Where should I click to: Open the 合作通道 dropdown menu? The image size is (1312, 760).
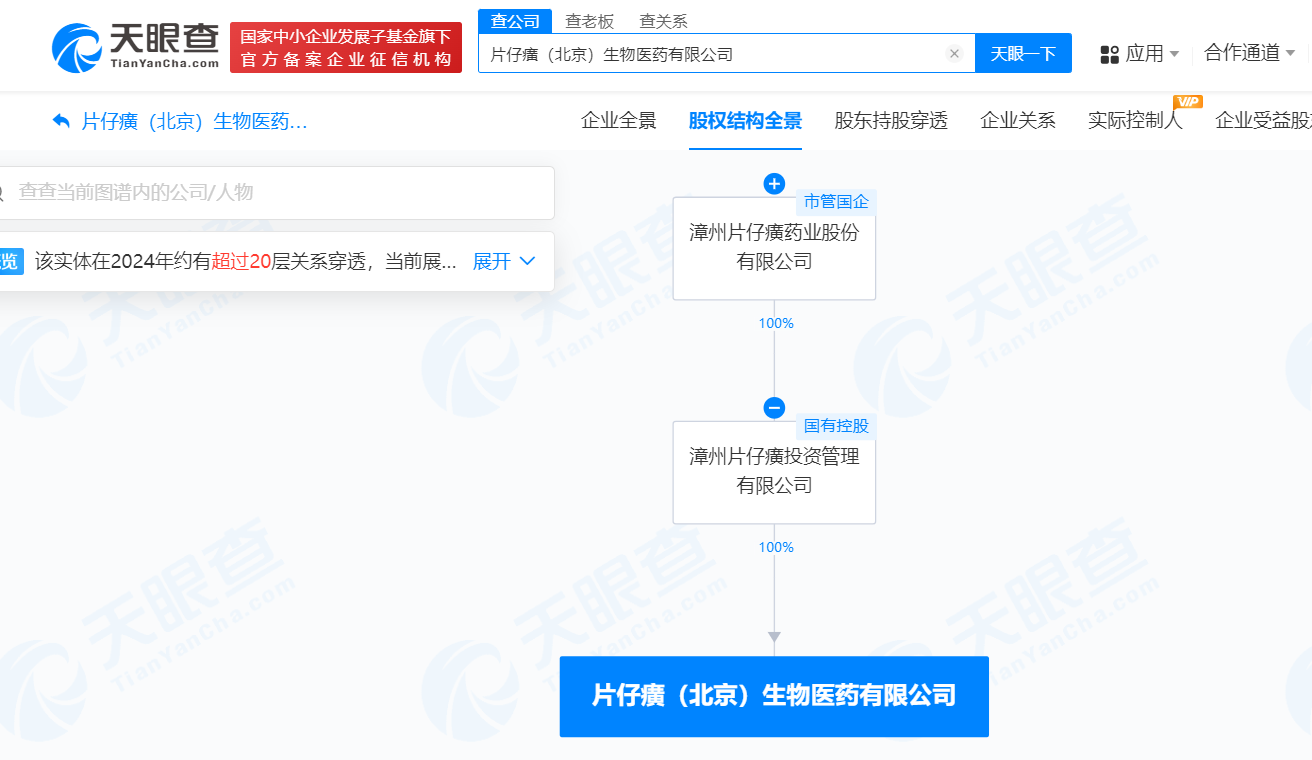[1250, 53]
